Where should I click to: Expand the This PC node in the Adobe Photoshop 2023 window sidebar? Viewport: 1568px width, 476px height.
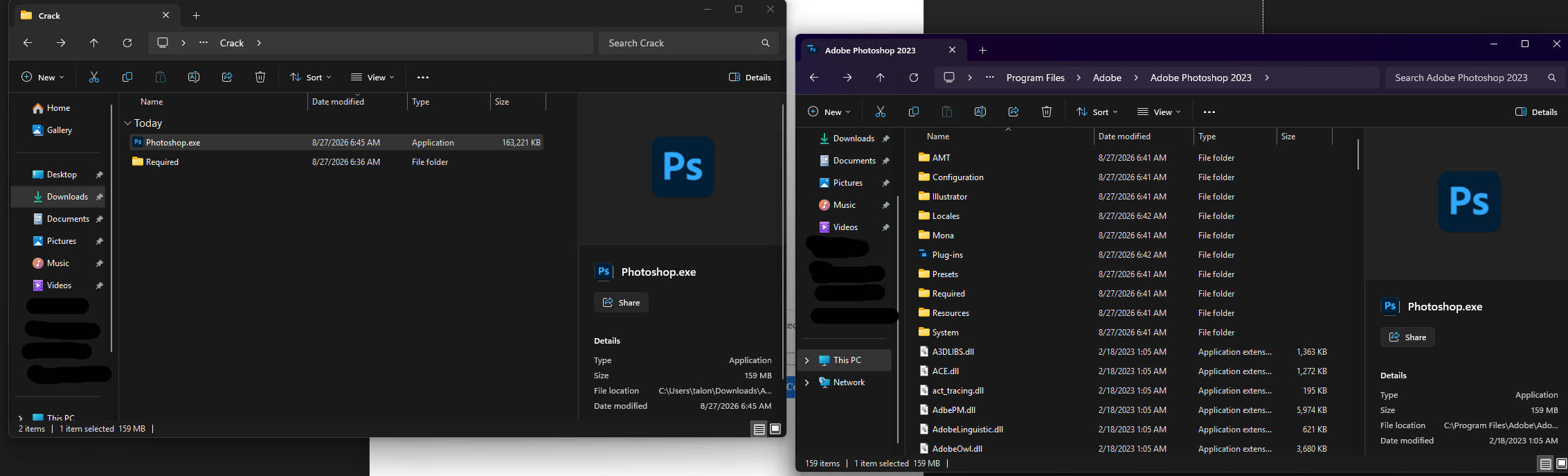807,360
